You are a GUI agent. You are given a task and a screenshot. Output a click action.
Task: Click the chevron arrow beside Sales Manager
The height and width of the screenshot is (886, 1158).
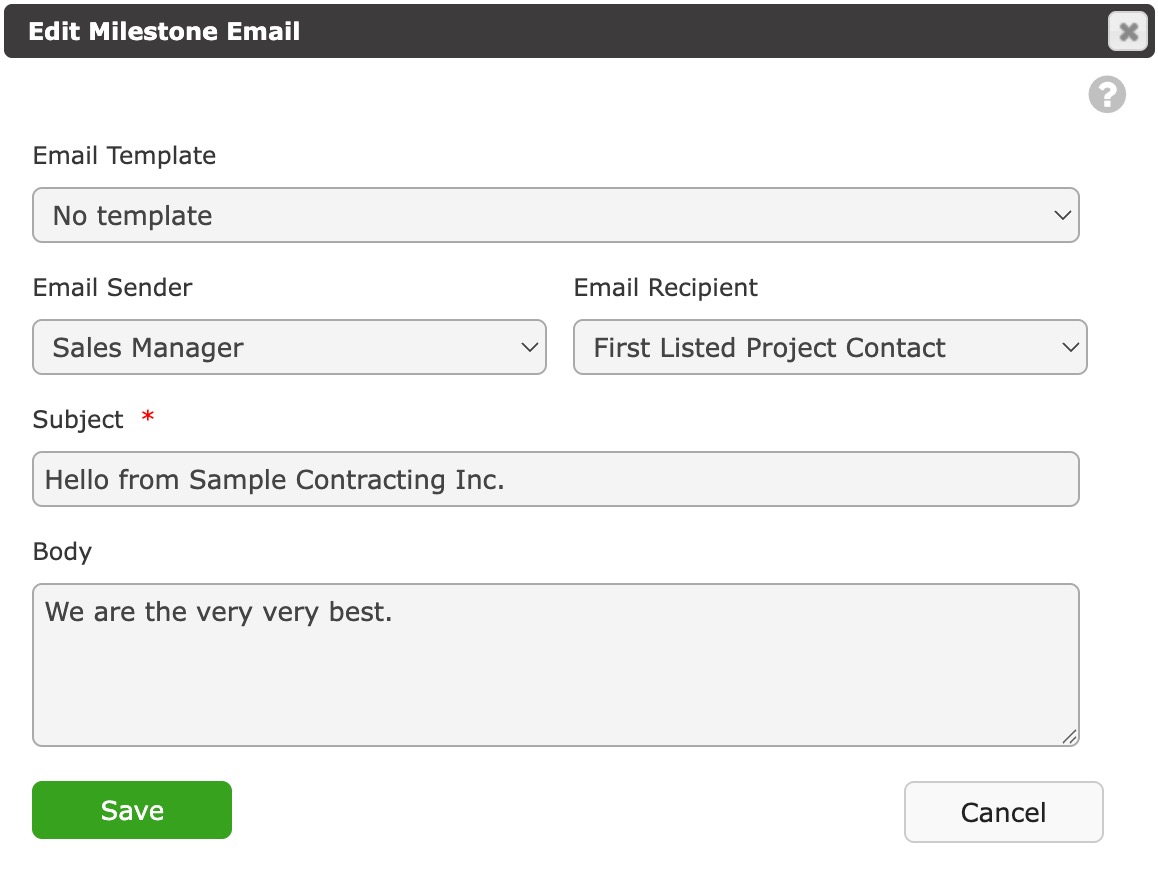[x=529, y=347]
